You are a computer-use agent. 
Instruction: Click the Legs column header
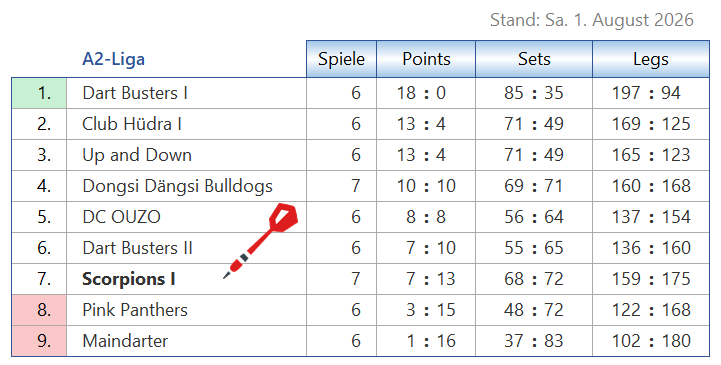click(651, 59)
